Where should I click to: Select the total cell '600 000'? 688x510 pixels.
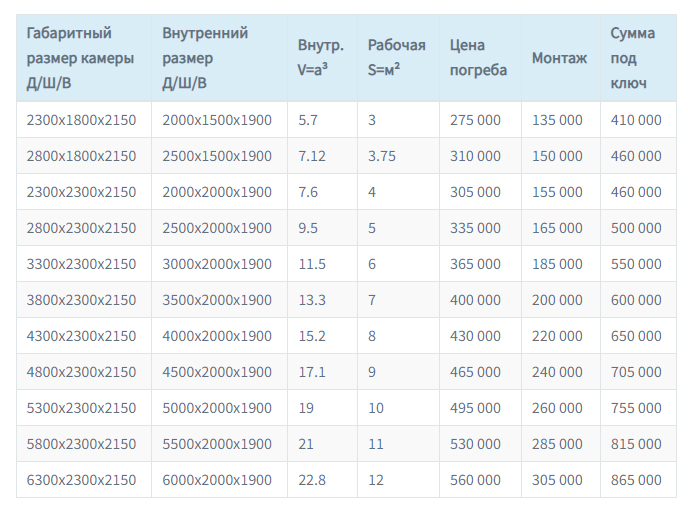point(638,300)
